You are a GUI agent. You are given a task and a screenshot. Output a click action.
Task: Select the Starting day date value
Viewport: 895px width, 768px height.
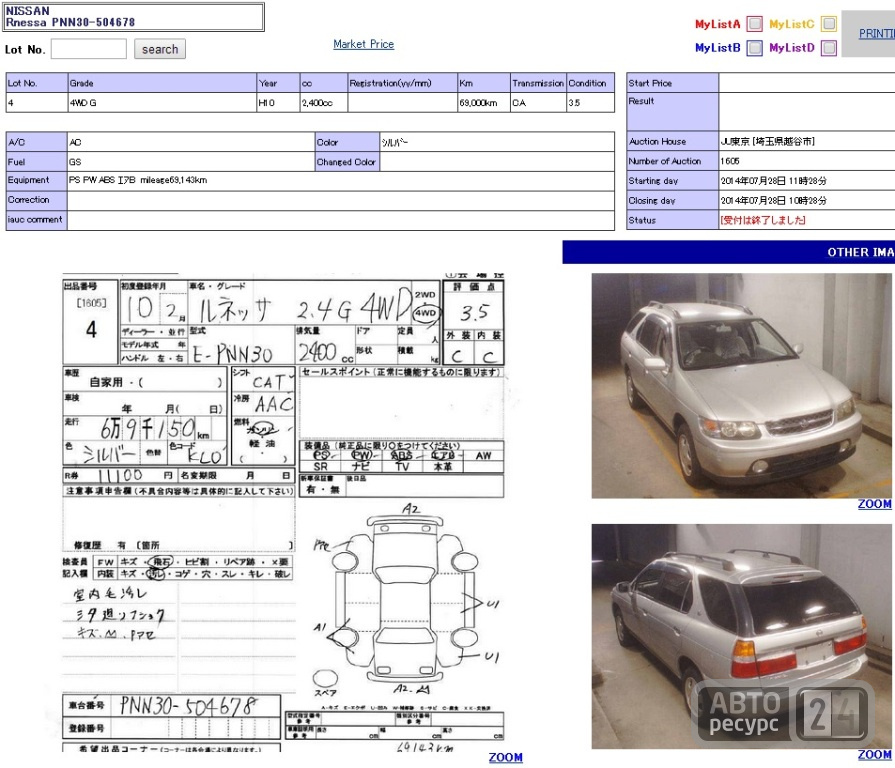[x=773, y=181]
